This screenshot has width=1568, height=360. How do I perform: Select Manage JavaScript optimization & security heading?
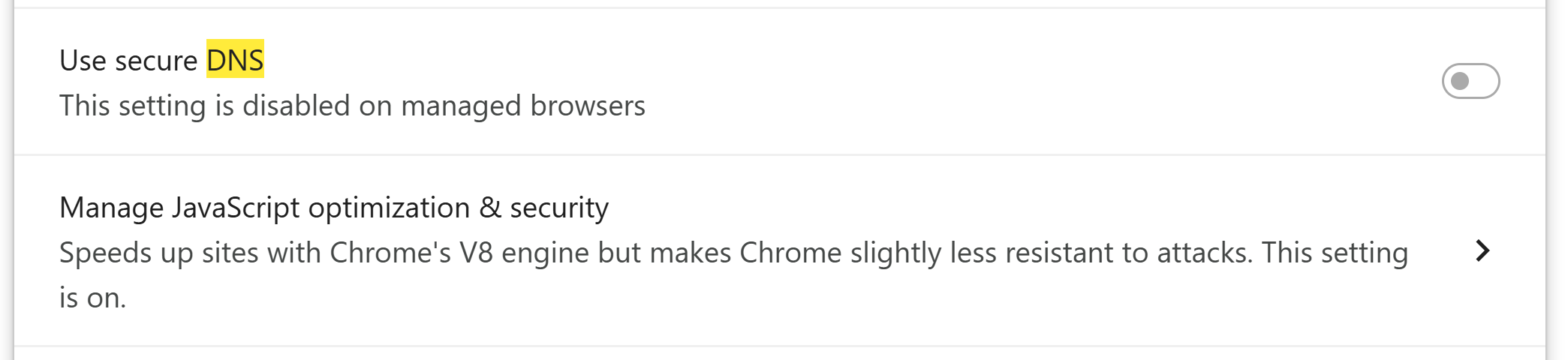point(333,208)
